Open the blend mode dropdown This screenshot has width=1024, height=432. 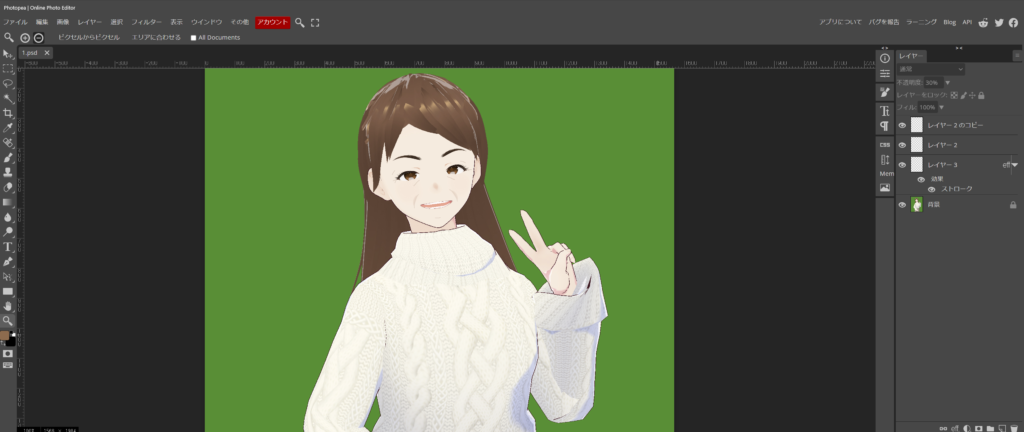click(x=931, y=69)
